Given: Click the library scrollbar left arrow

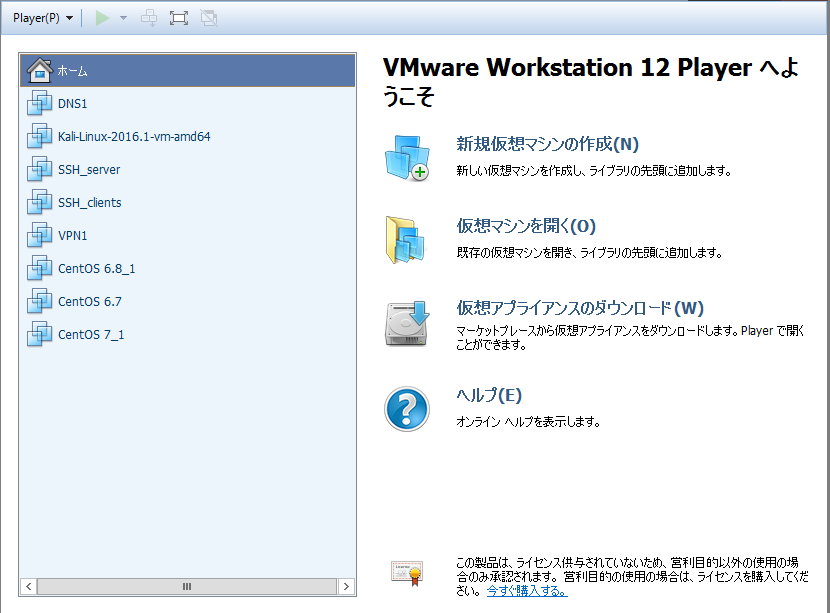Looking at the screenshot, I should (x=29, y=587).
